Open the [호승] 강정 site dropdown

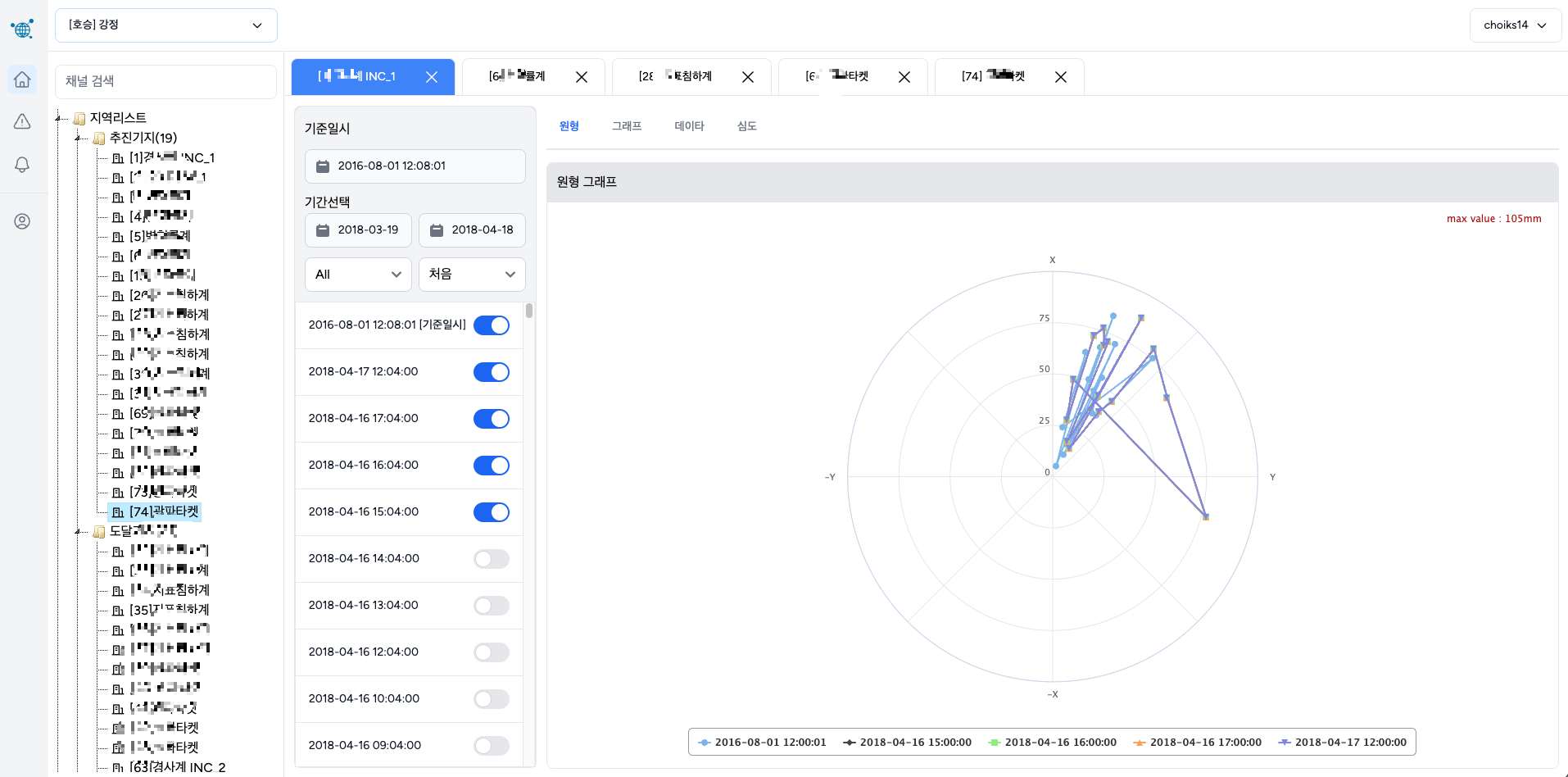(166, 25)
